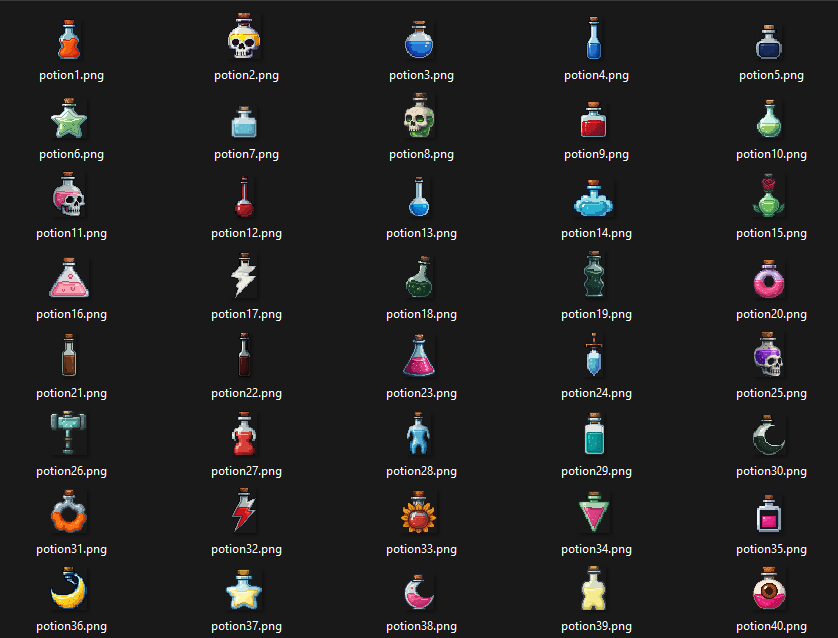Click the blue body-shaped potion28 icon
Viewport: 838px width, 638px height.
coord(419,433)
